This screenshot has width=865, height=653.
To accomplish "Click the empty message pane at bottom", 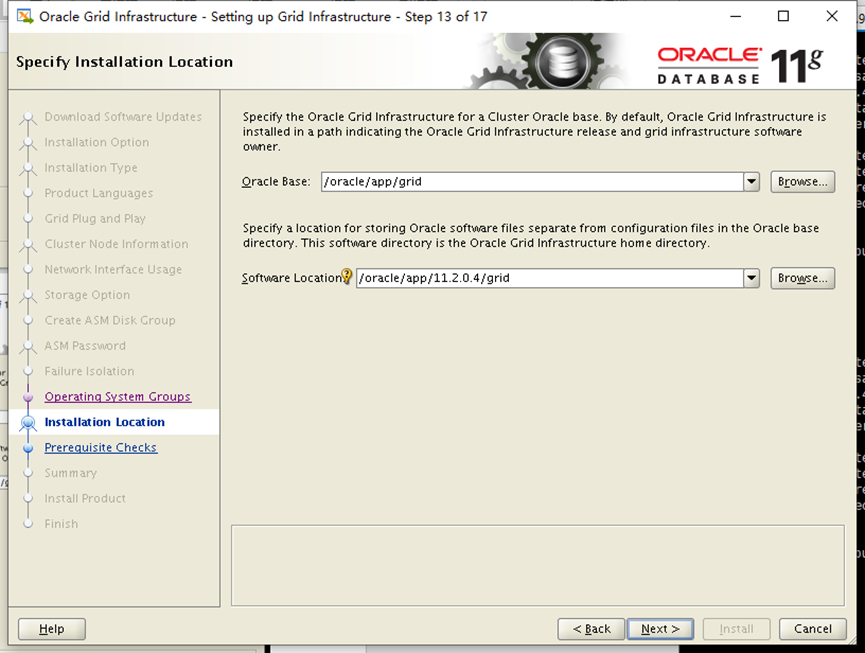I will point(538,565).
